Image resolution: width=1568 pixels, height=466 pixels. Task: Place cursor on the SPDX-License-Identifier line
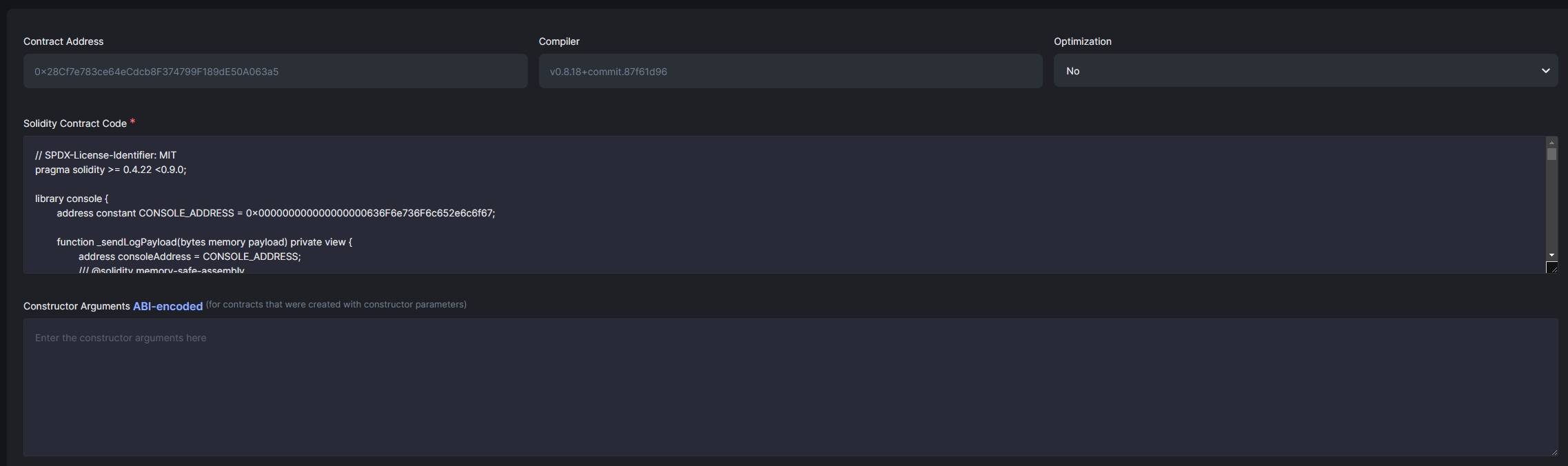[x=106, y=155]
